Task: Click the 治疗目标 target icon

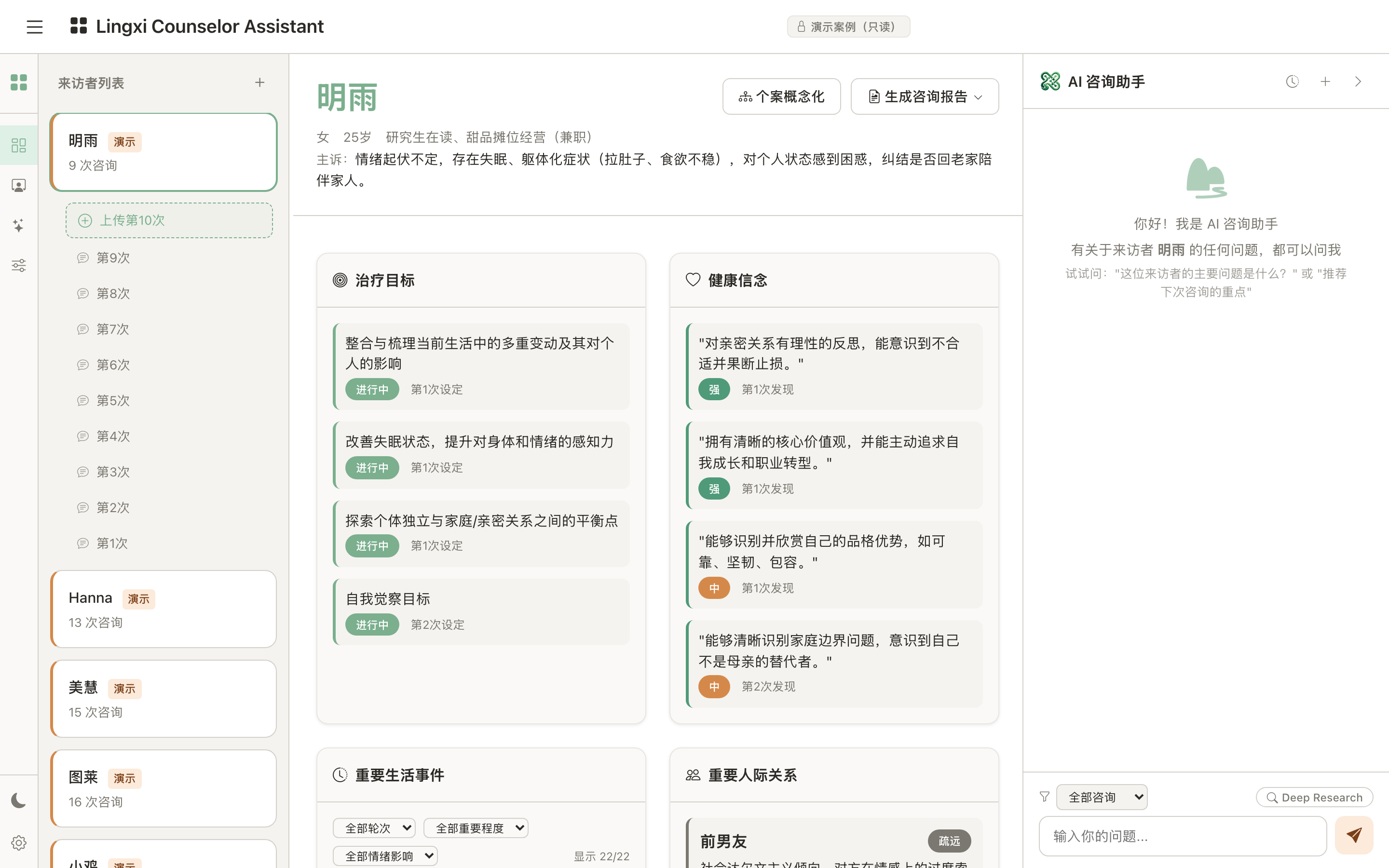Action: [x=340, y=280]
